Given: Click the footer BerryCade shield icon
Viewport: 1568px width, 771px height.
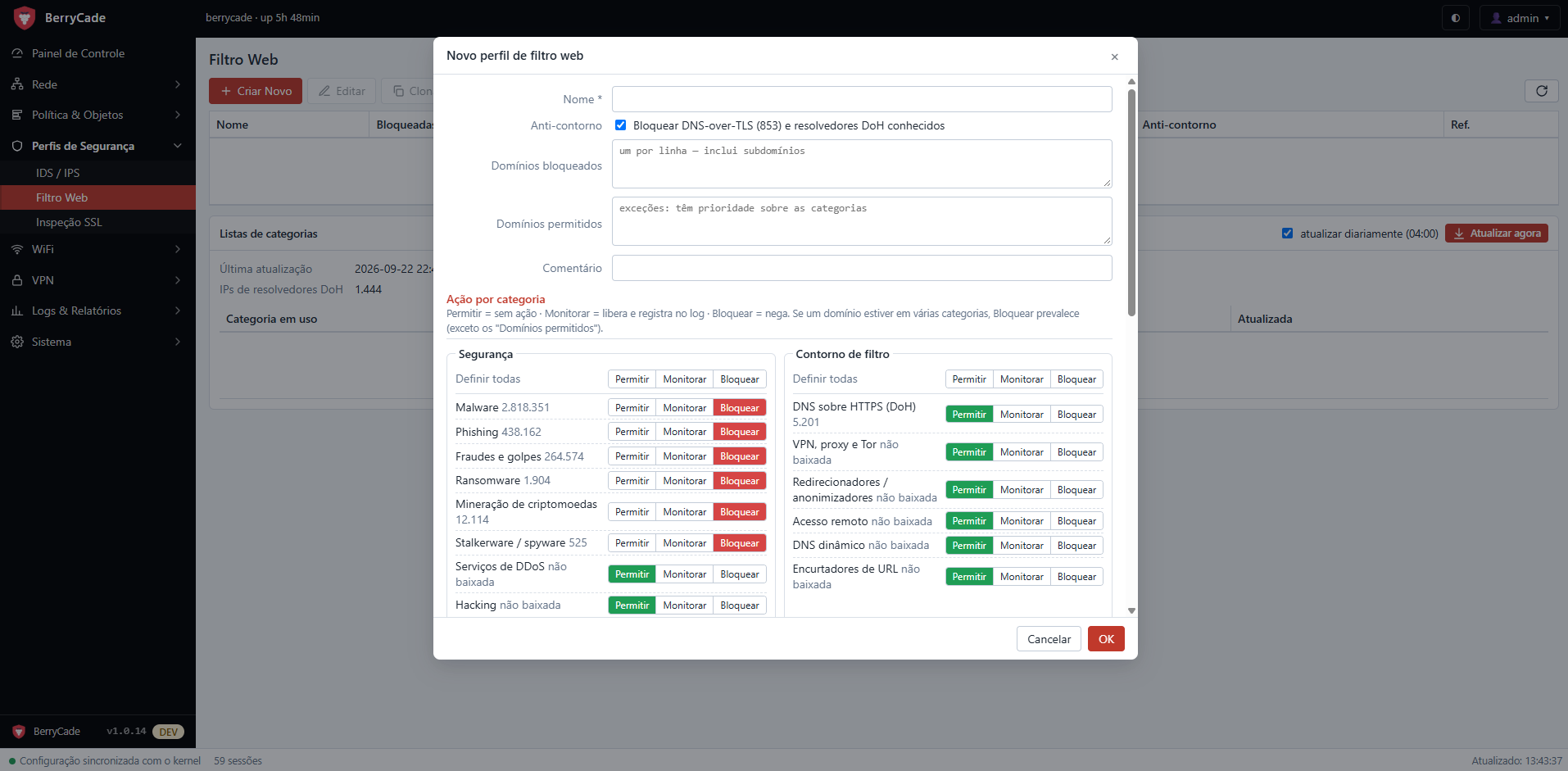Looking at the screenshot, I should tap(19, 732).
